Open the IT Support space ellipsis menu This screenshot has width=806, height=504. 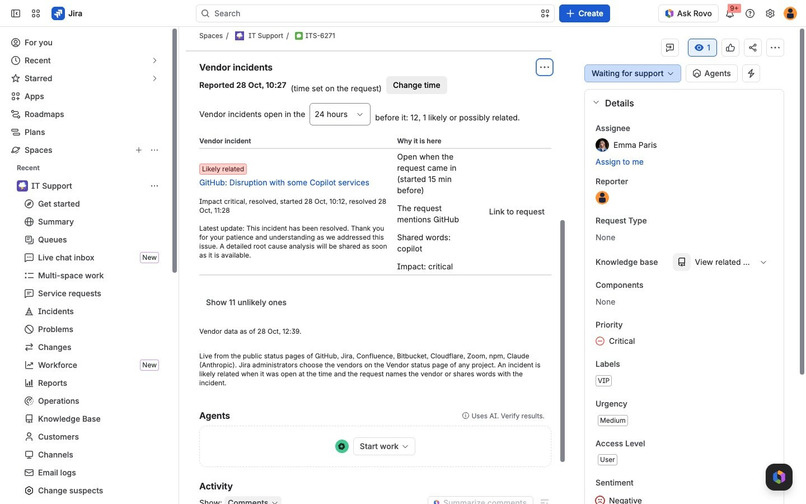[154, 186]
